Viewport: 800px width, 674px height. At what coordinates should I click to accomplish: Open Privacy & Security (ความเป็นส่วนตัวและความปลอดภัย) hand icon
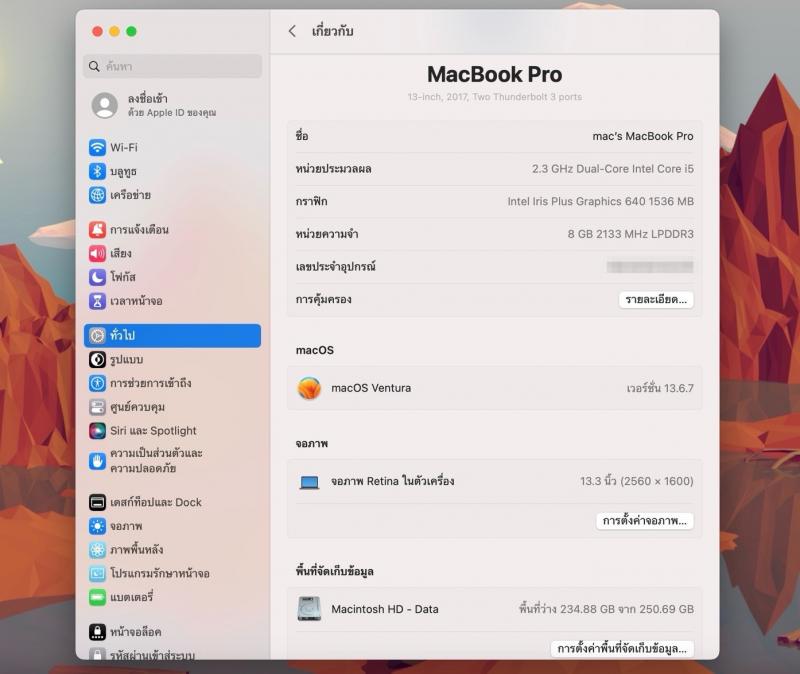(x=97, y=461)
